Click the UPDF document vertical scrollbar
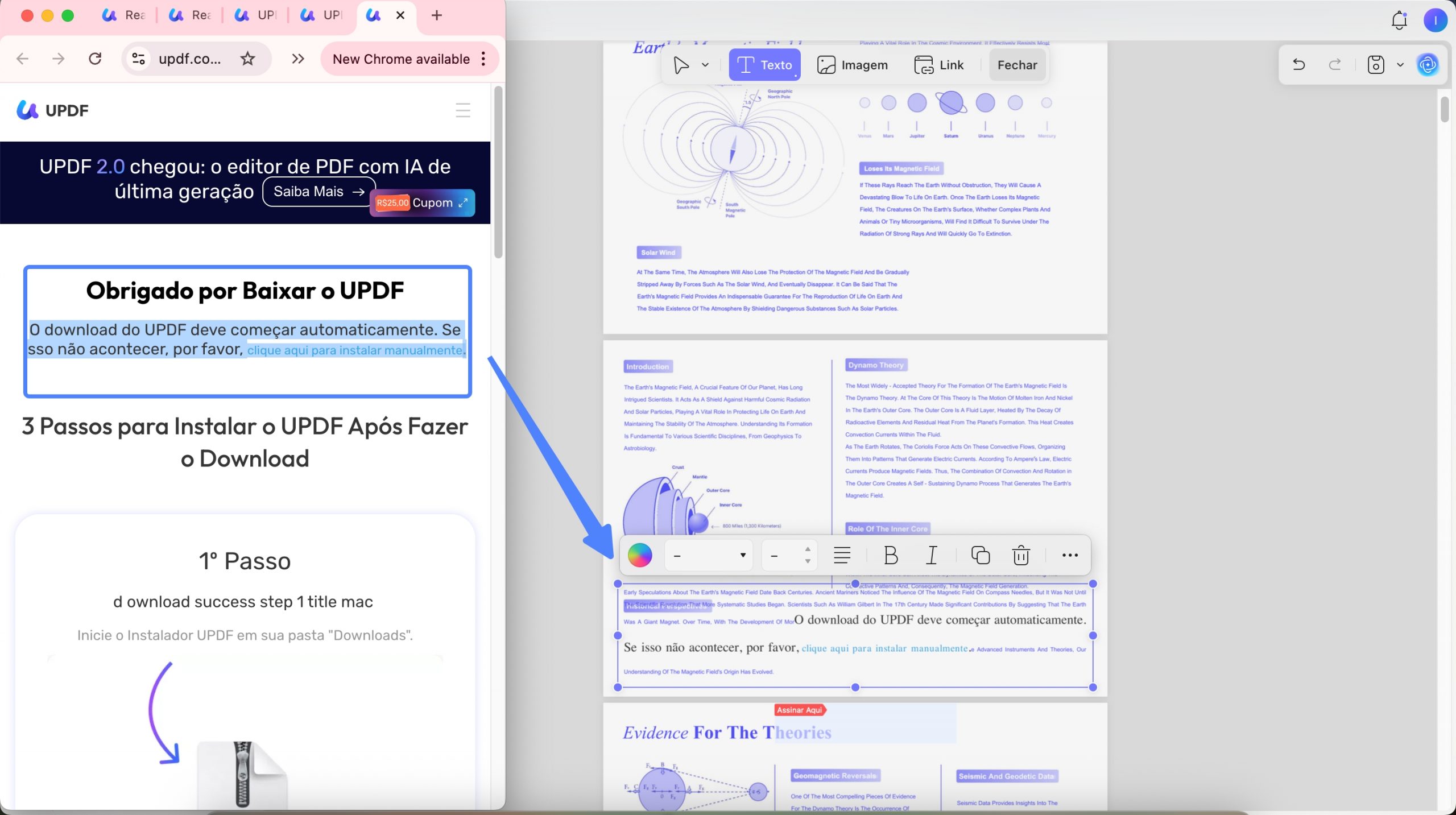Screen dimensions: 1456x815 tap(1445, 109)
